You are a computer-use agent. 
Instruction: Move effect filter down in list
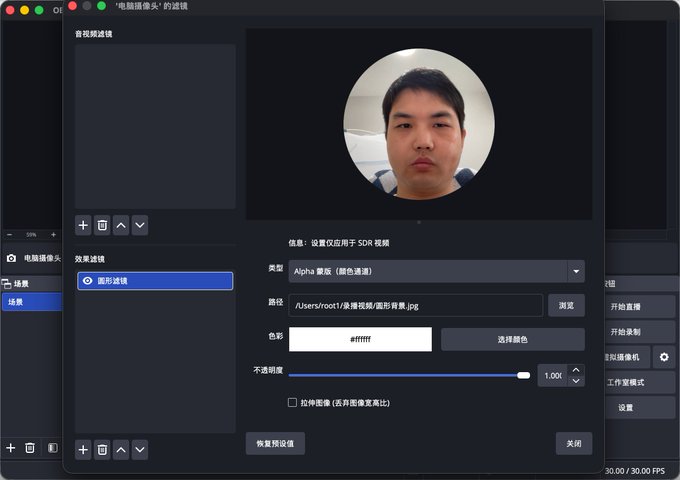tap(140, 450)
